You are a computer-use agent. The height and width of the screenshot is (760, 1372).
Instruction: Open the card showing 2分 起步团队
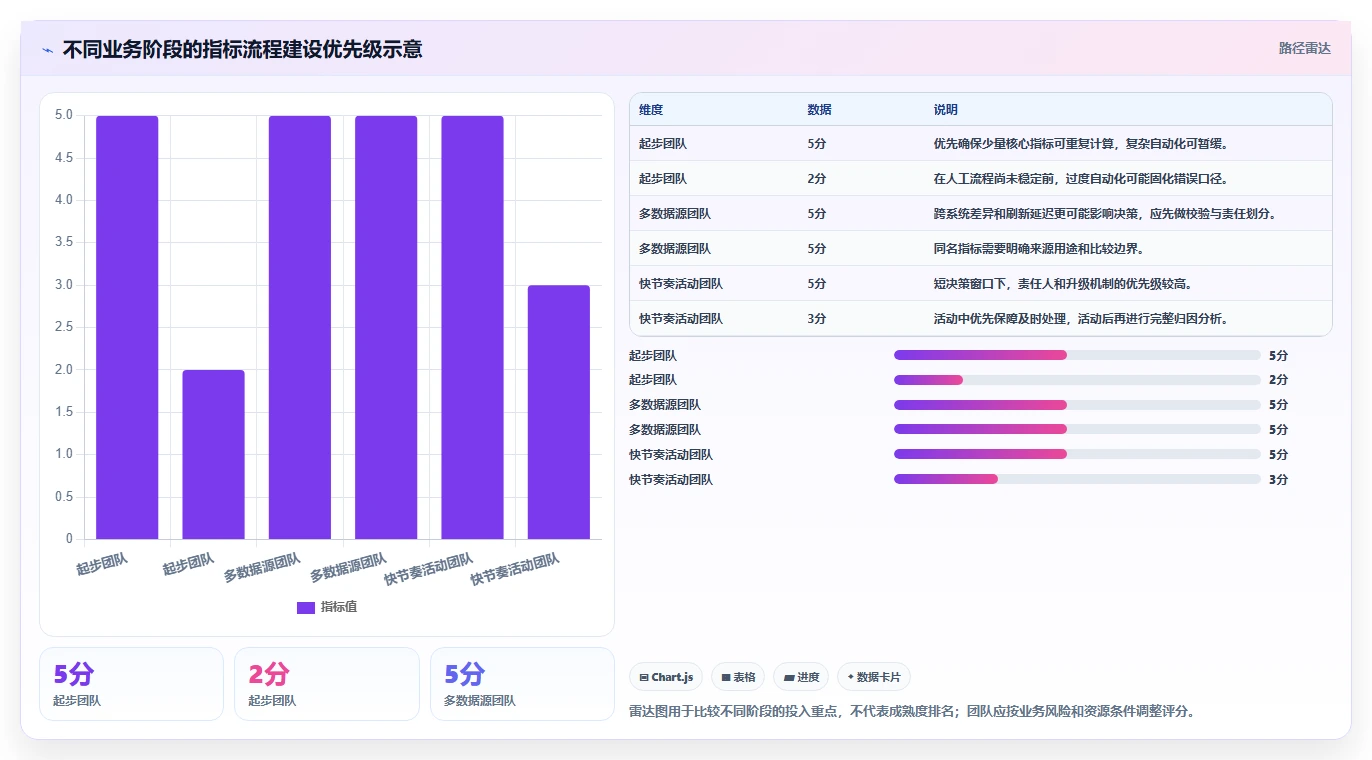pyautogui.click(x=326, y=684)
